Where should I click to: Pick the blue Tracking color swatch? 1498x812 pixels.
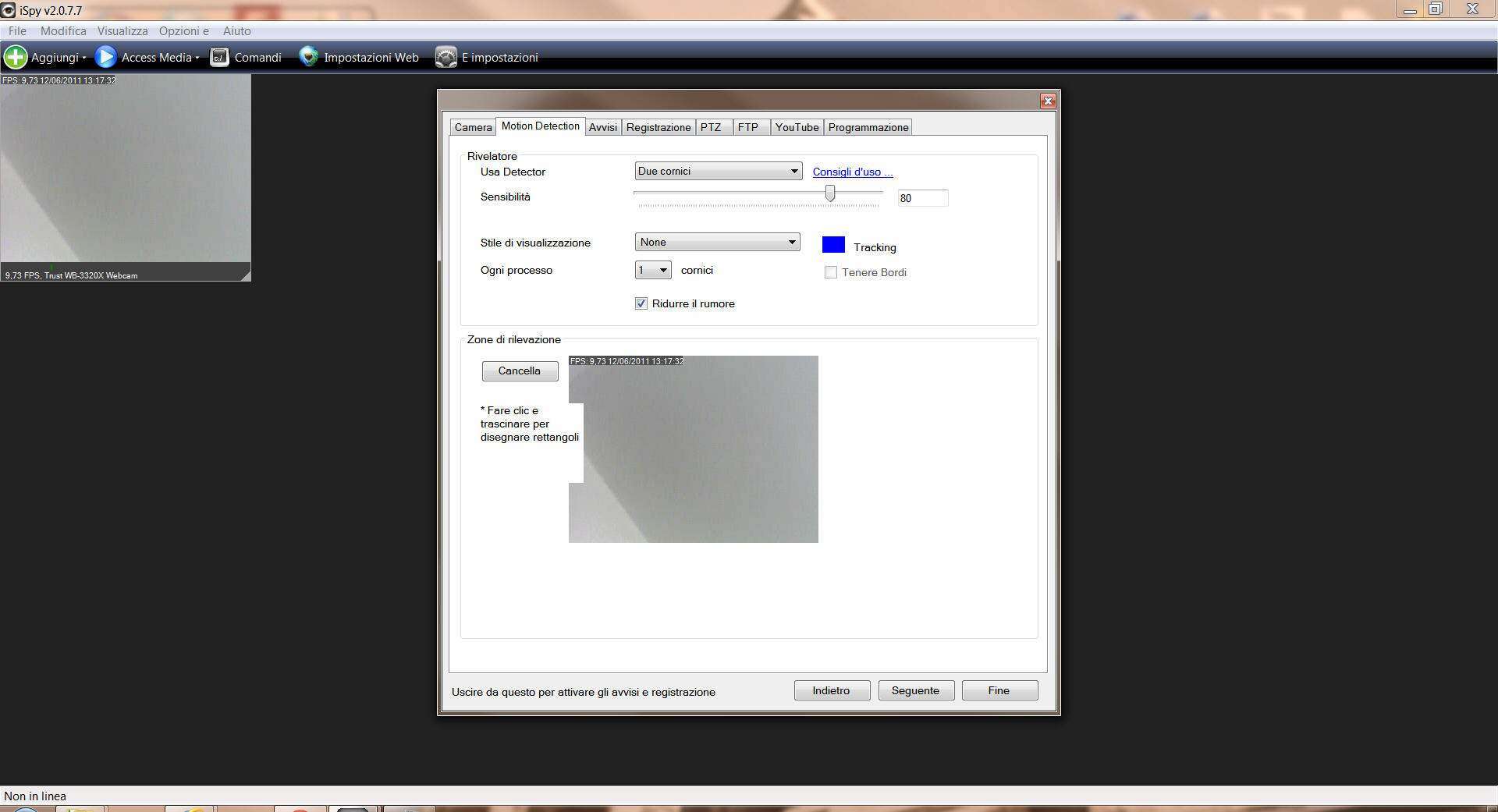pos(833,245)
